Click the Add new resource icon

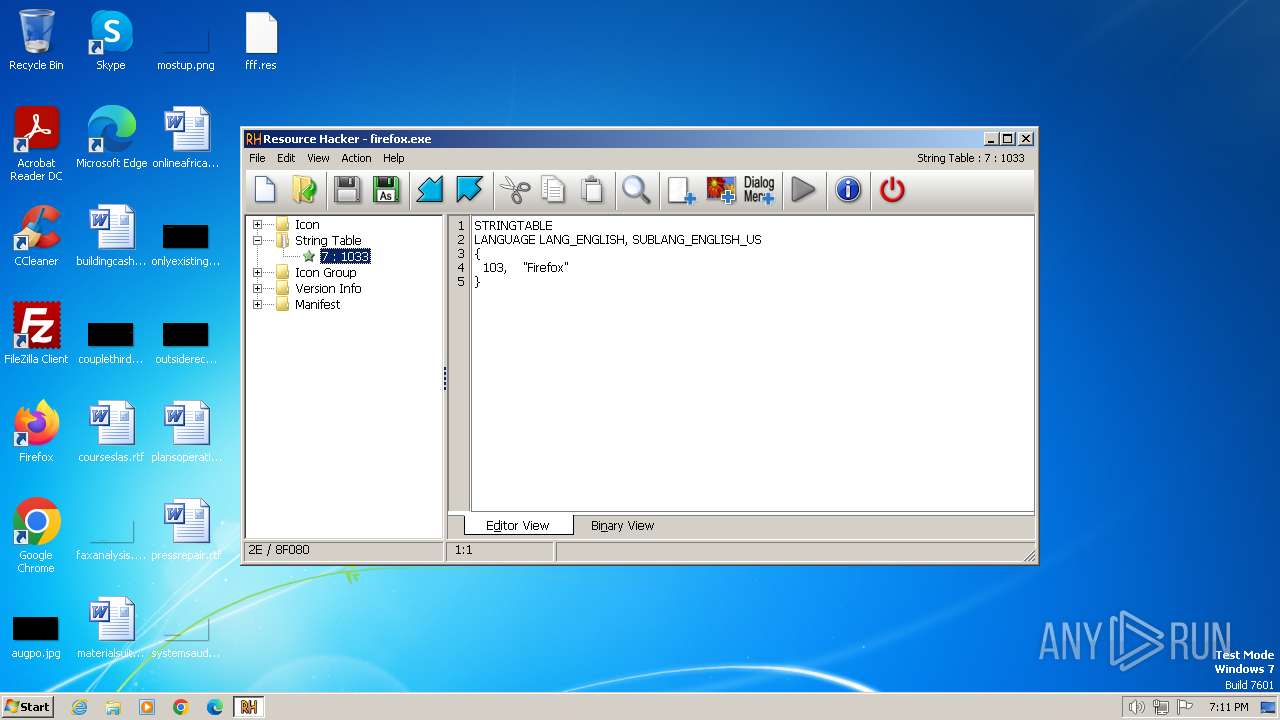click(x=681, y=189)
